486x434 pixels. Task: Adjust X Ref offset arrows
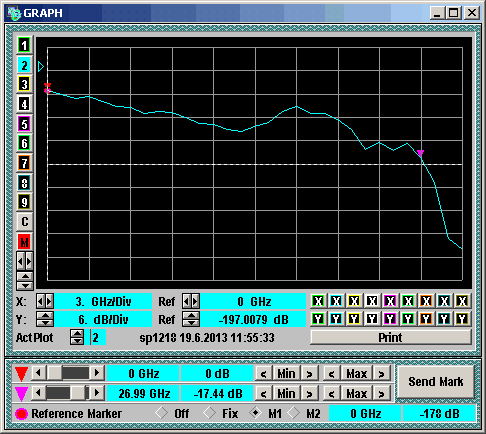[x=191, y=302]
